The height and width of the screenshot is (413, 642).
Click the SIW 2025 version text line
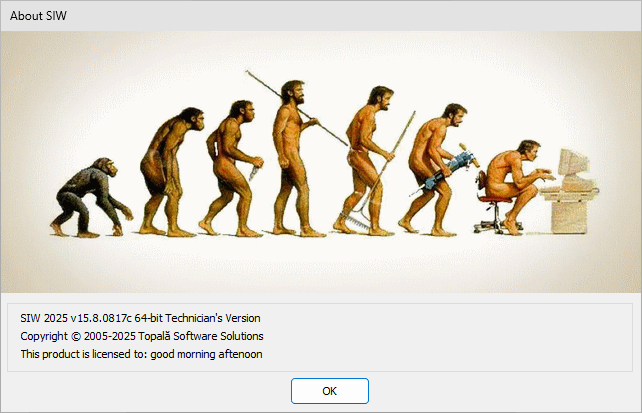(140, 318)
